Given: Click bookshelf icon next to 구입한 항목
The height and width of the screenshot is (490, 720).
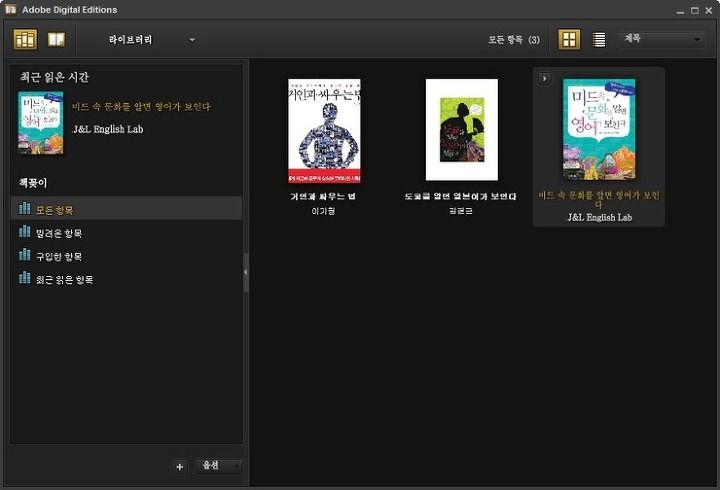Looking at the screenshot, I should pyautogui.click(x=24, y=254).
